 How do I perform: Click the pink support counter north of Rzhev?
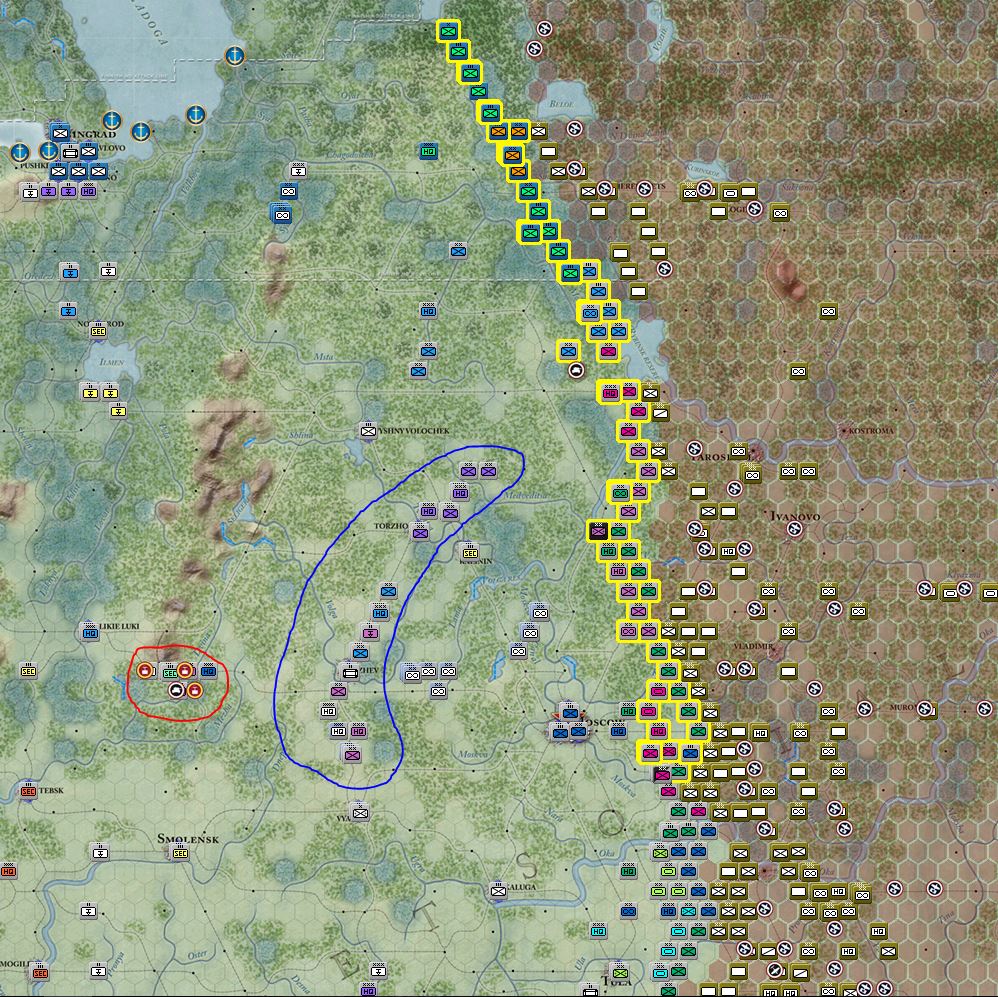[370, 633]
